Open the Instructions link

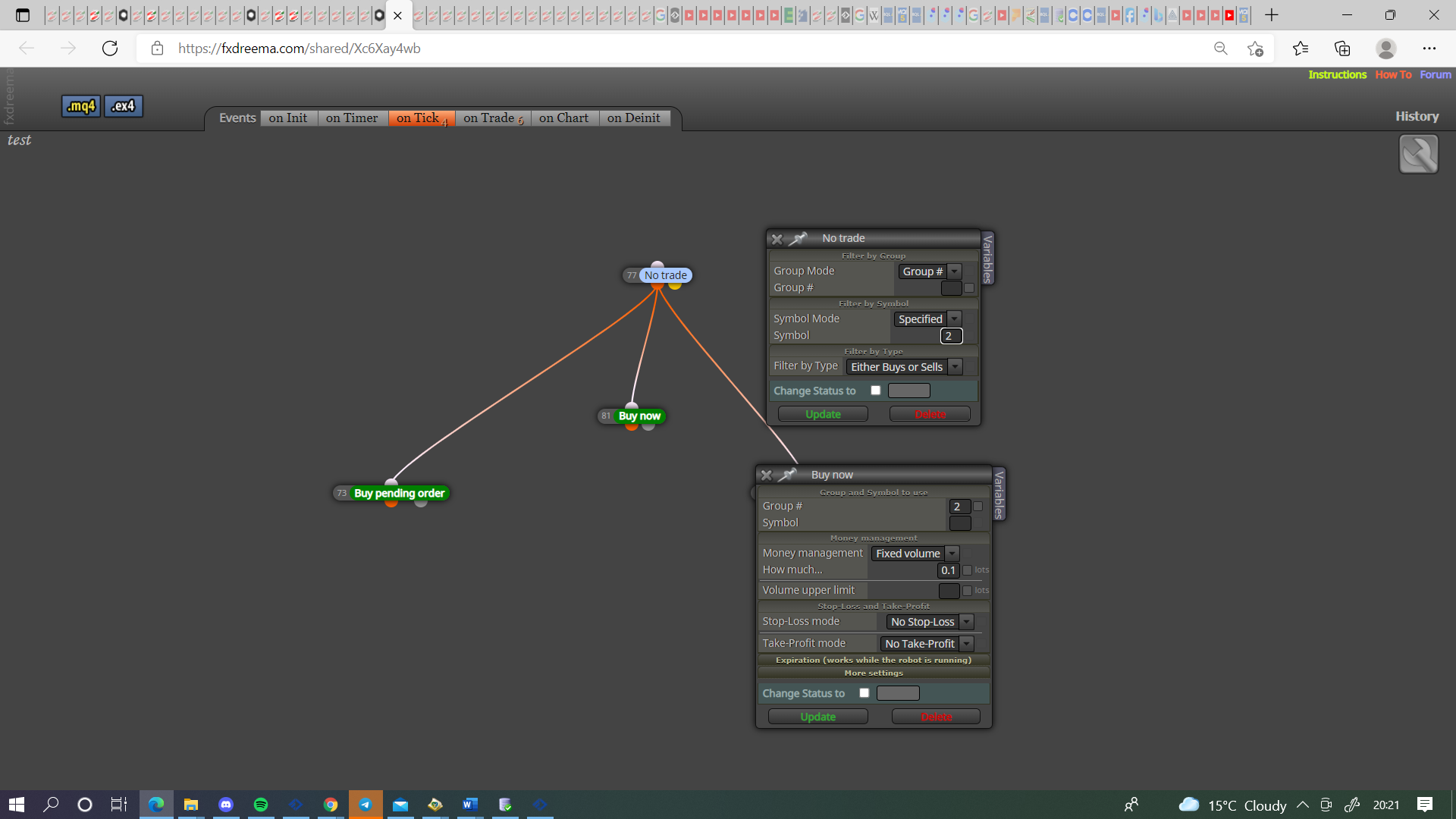click(x=1337, y=74)
